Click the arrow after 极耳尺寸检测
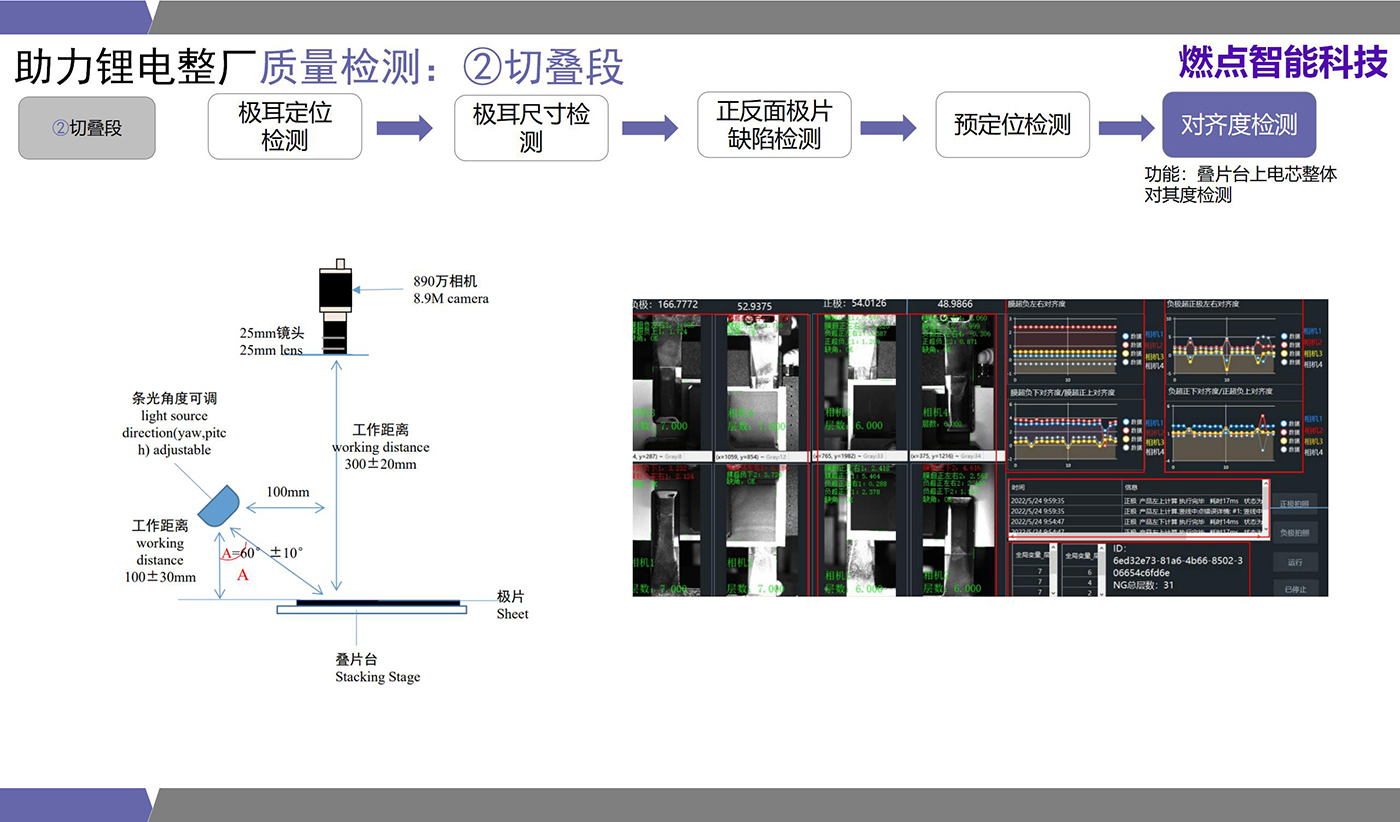The width and height of the screenshot is (1400, 822). coord(650,128)
